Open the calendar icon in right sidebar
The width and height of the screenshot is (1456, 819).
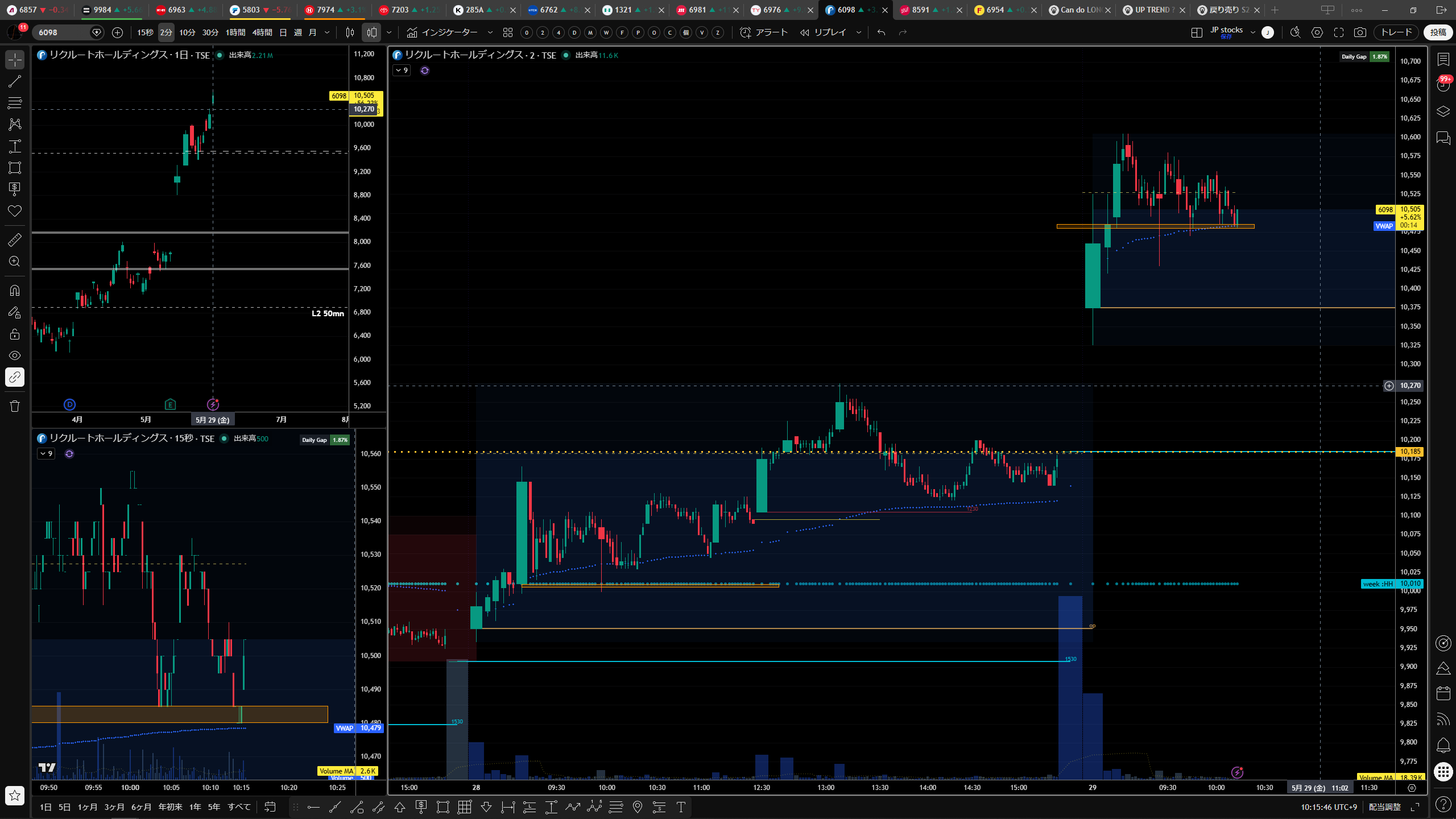click(x=1443, y=693)
